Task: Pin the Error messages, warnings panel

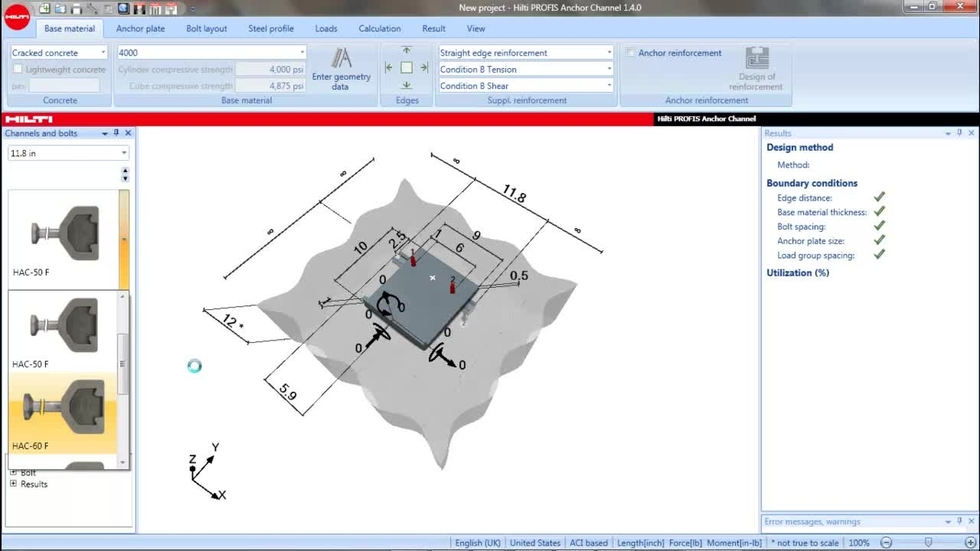Action: click(x=959, y=521)
